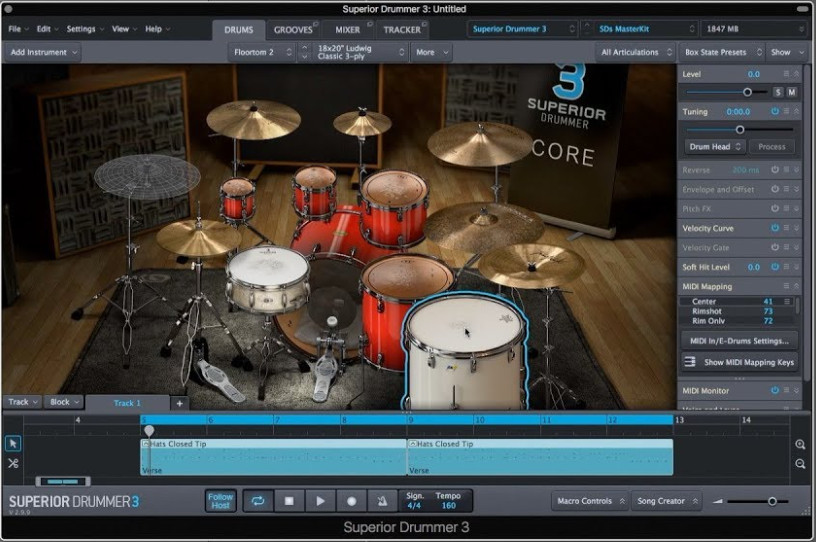This screenshot has height=542, width=816.
Task: Open the MIDI Mapping section menu icon
Action: pos(786,286)
